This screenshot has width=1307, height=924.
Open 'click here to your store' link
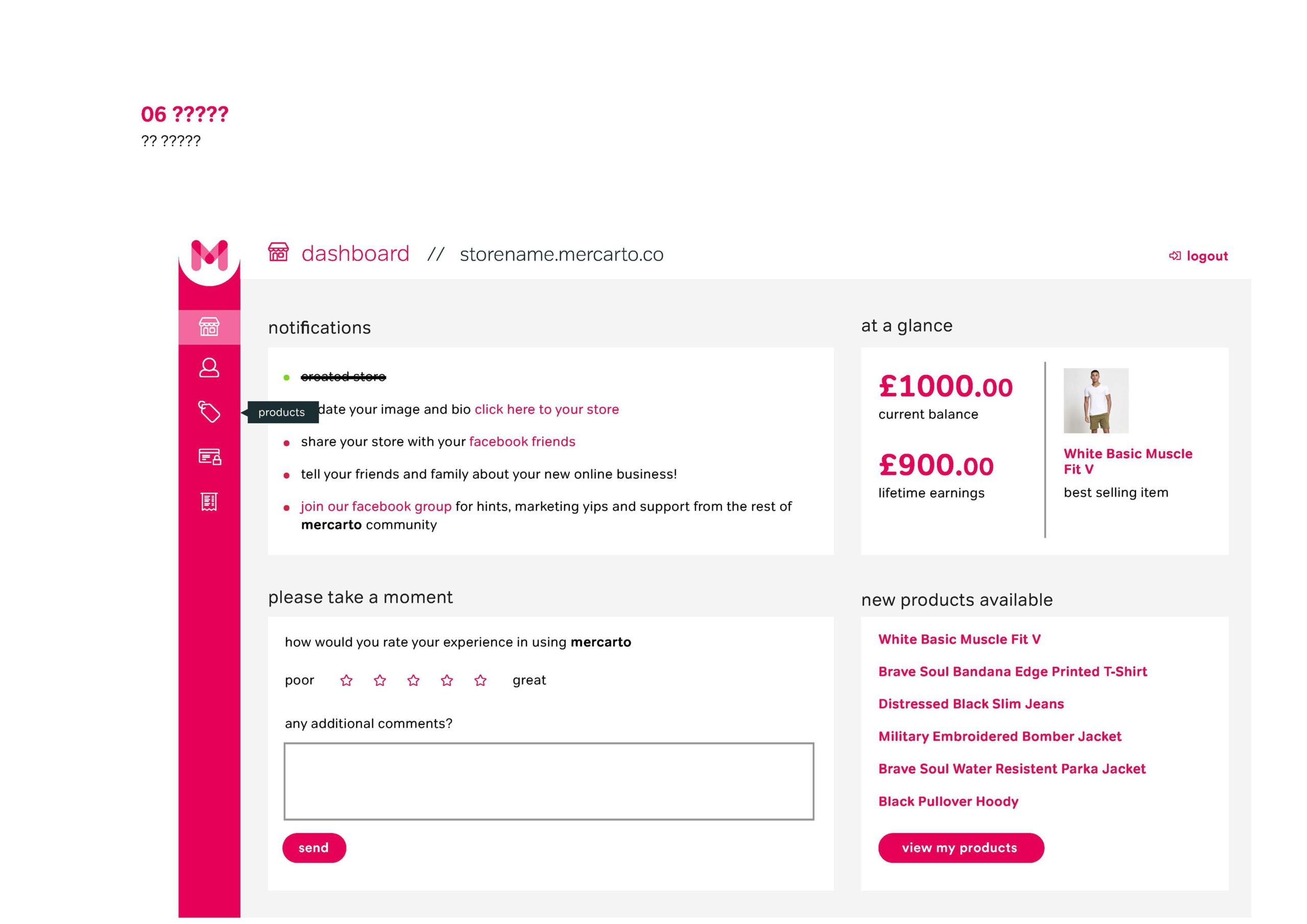click(546, 409)
